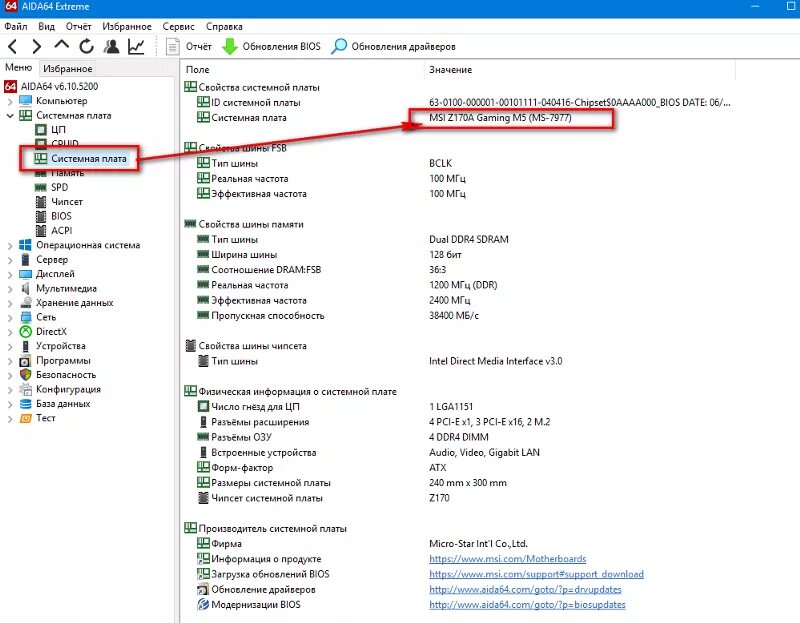
Task: Click the Операционная система Windows icon
Action: pos(26,245)
